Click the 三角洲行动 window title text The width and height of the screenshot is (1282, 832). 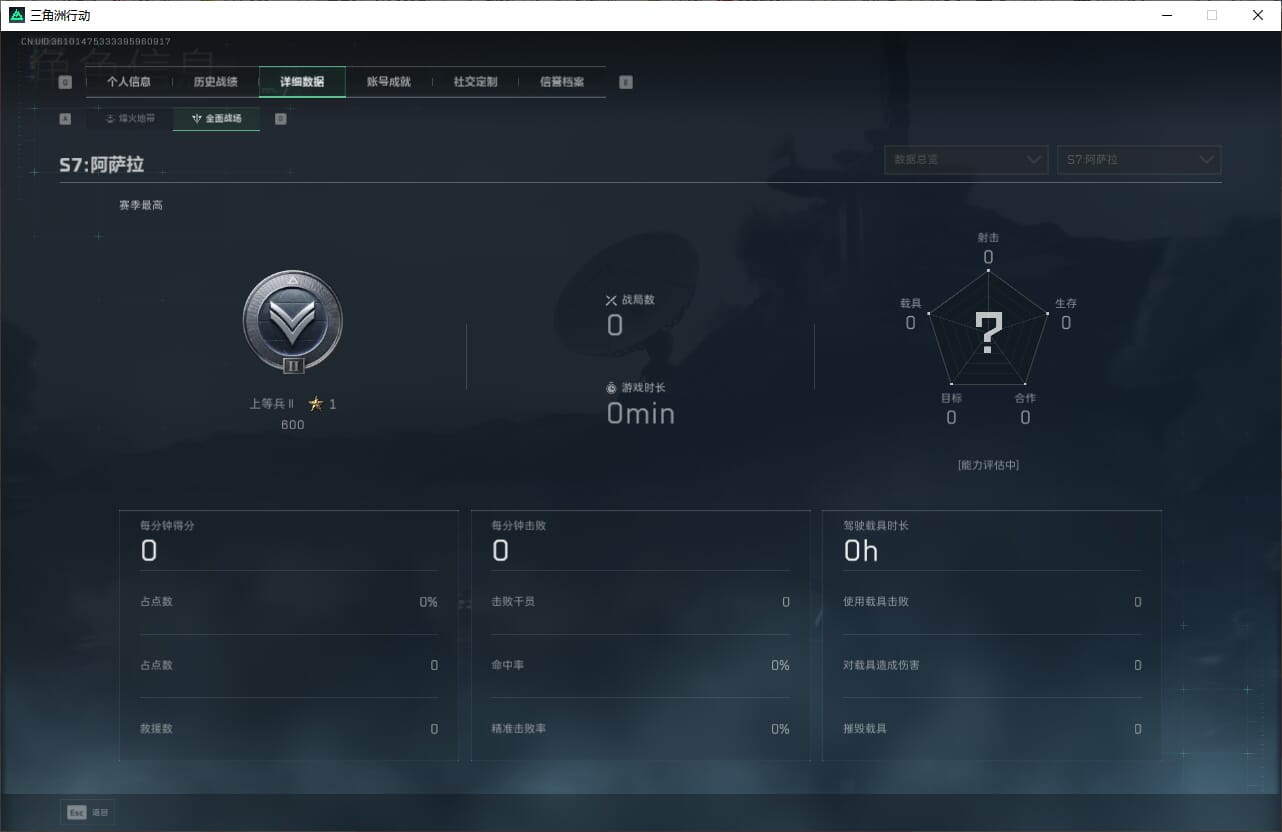(60, 16)
